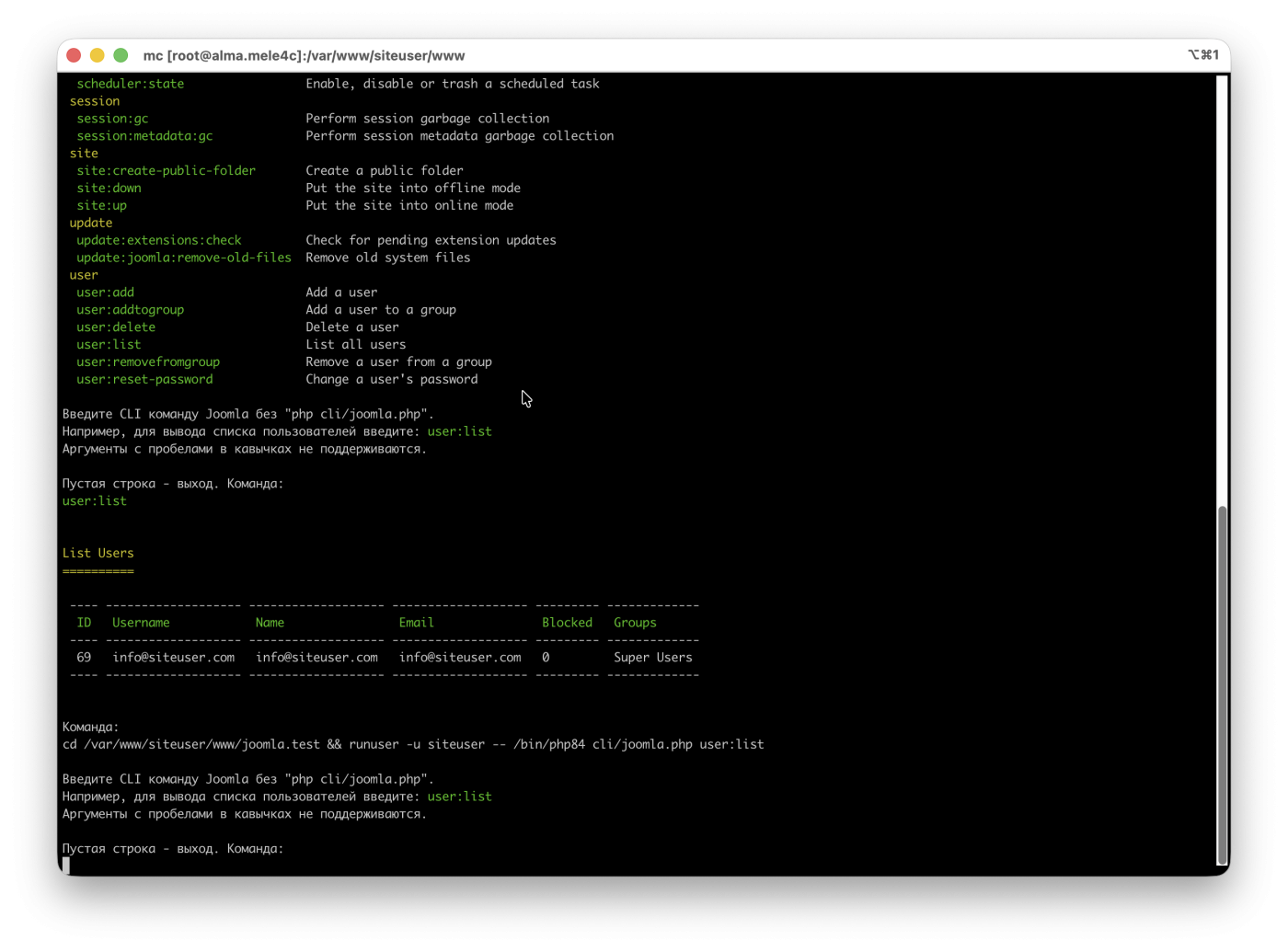Click the 'Delete a user' description

[x=352, y=328]
